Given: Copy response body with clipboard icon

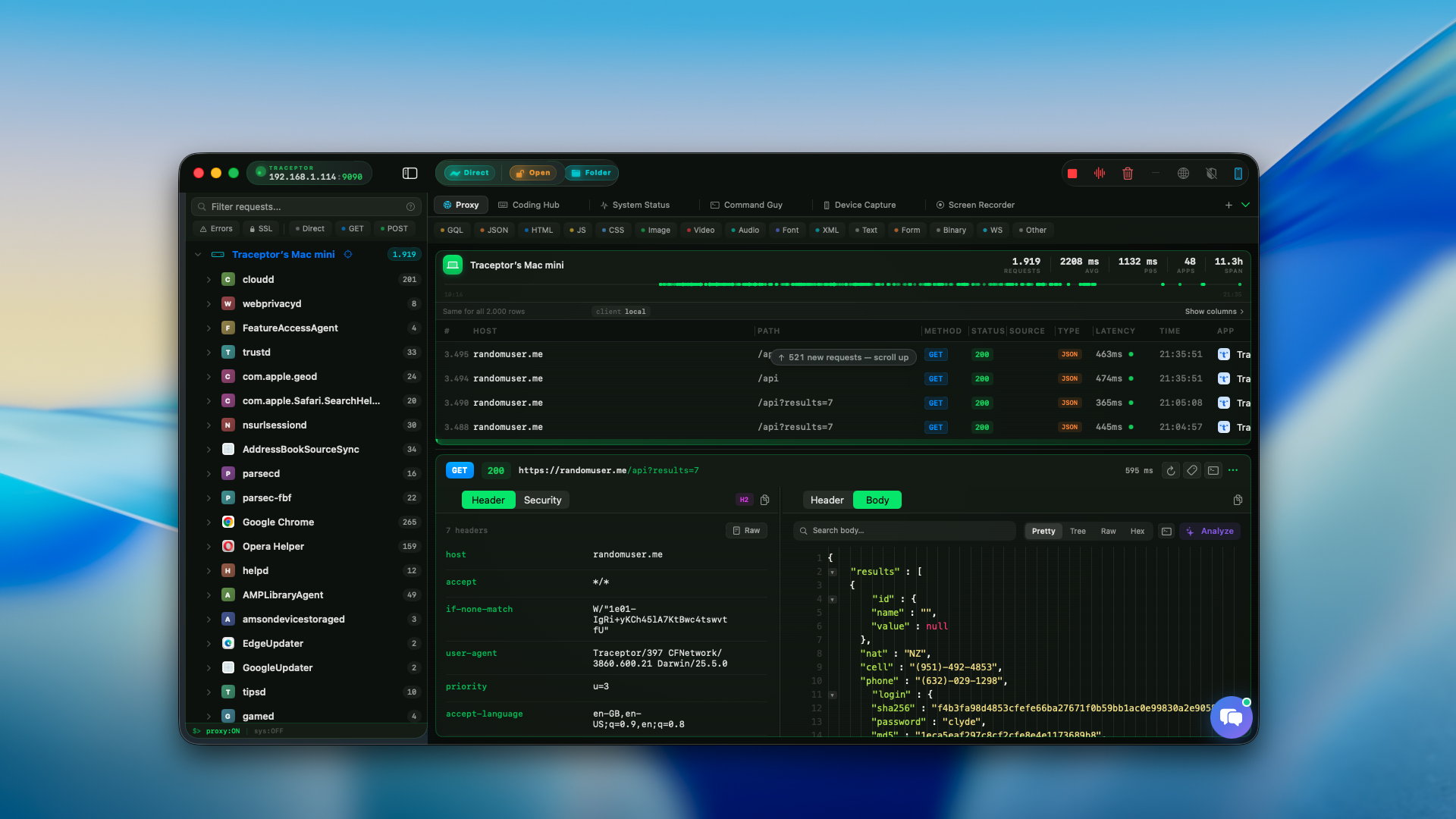Looking at the screenshot, I should click(1238, 500).
